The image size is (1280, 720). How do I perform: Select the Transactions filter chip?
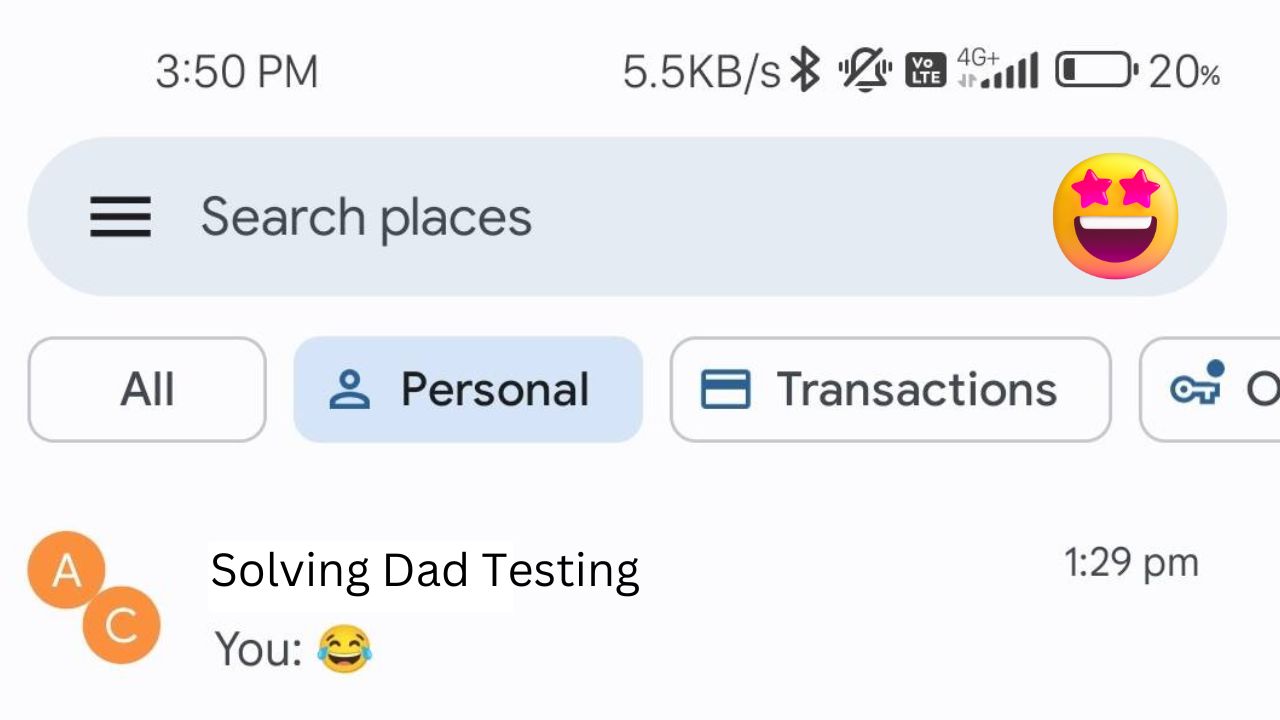coord(890,389)
